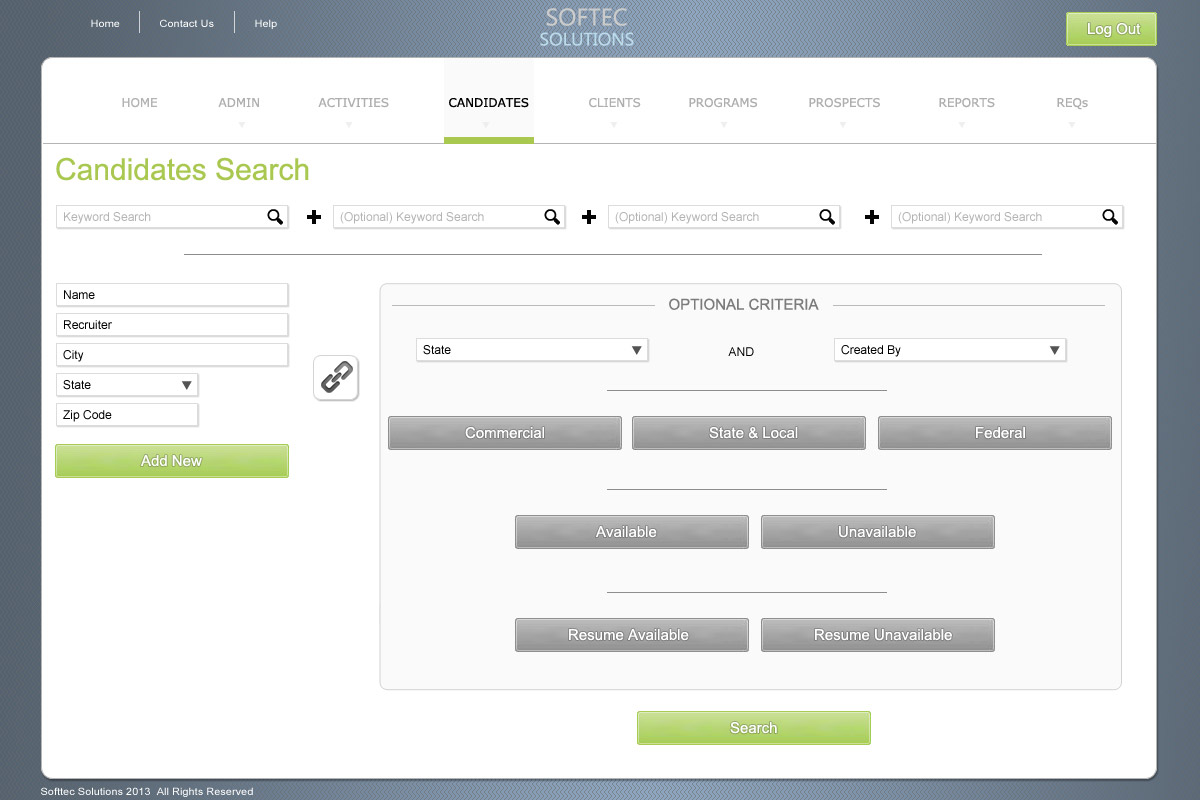Click the magnifier in the third keyword search box
Viewport: 1200px width, 800px height.
(827, 217)
